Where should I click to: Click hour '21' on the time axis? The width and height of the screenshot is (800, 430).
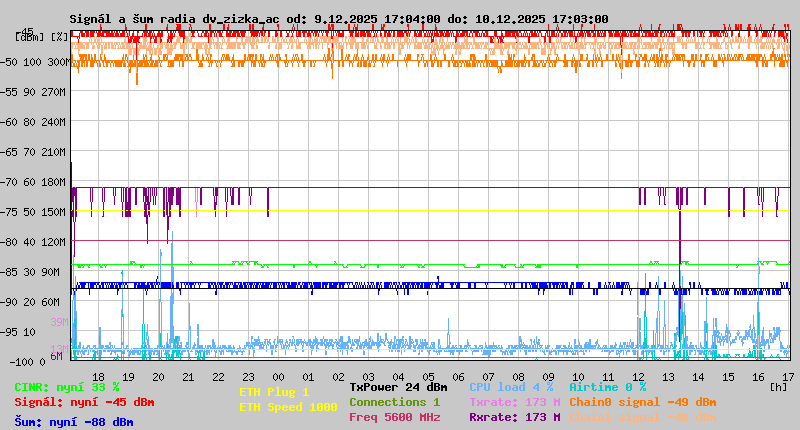(188, 377)
